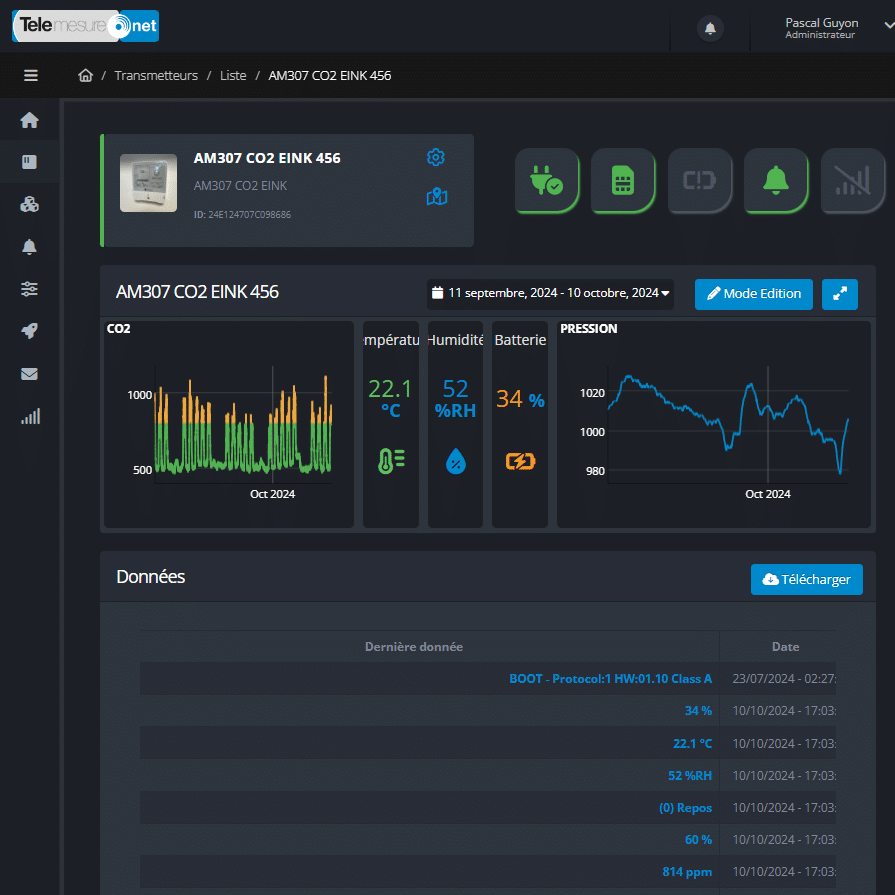Viewport: 895px width, 895px height.
Task: Open notifications bell in top header
Action: click(x=710, y=29)
